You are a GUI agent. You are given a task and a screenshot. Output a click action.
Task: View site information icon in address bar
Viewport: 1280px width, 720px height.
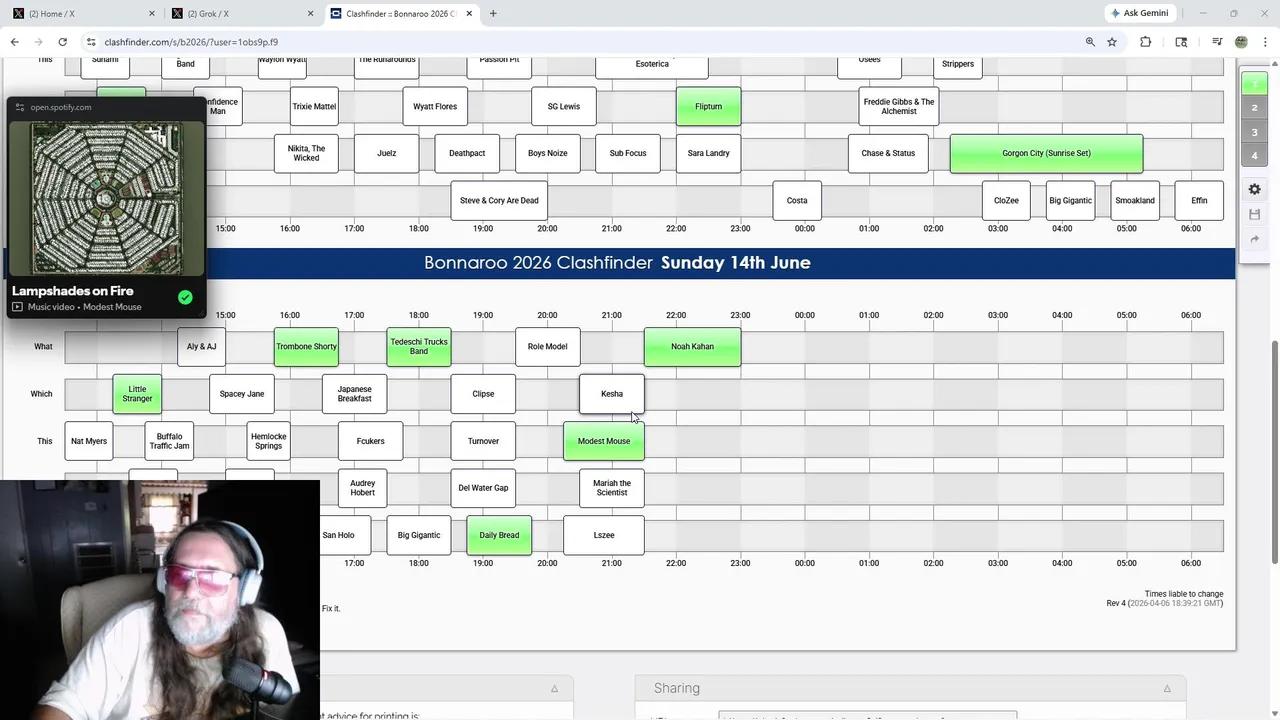91,42
